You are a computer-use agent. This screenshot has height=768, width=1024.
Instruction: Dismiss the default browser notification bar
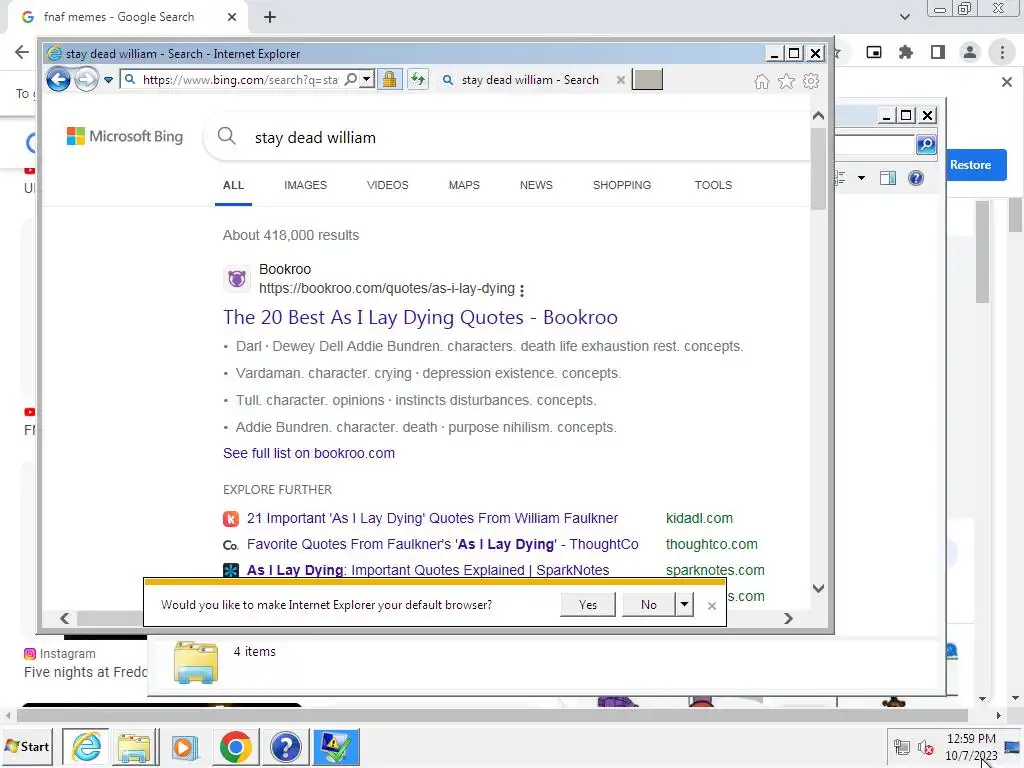pos(712,606)
